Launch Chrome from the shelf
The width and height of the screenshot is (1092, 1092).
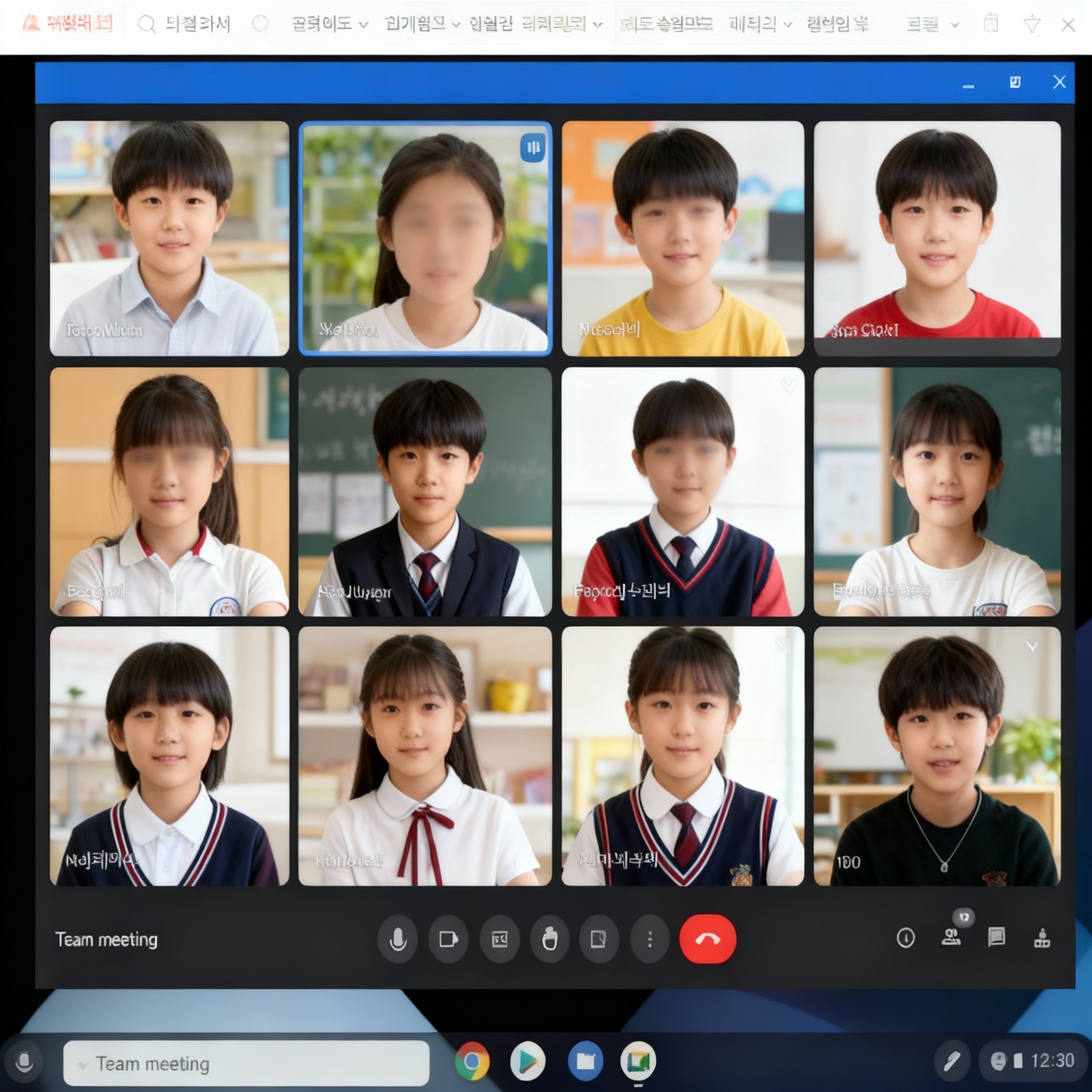(472, 1061)
